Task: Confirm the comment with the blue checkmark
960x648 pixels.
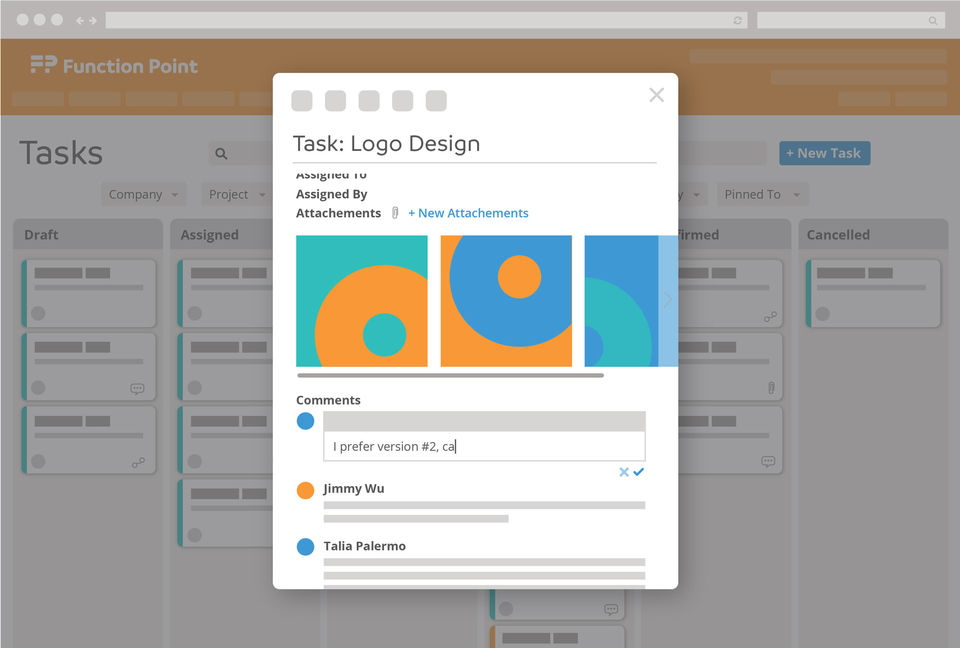Action: pos(639,472)
